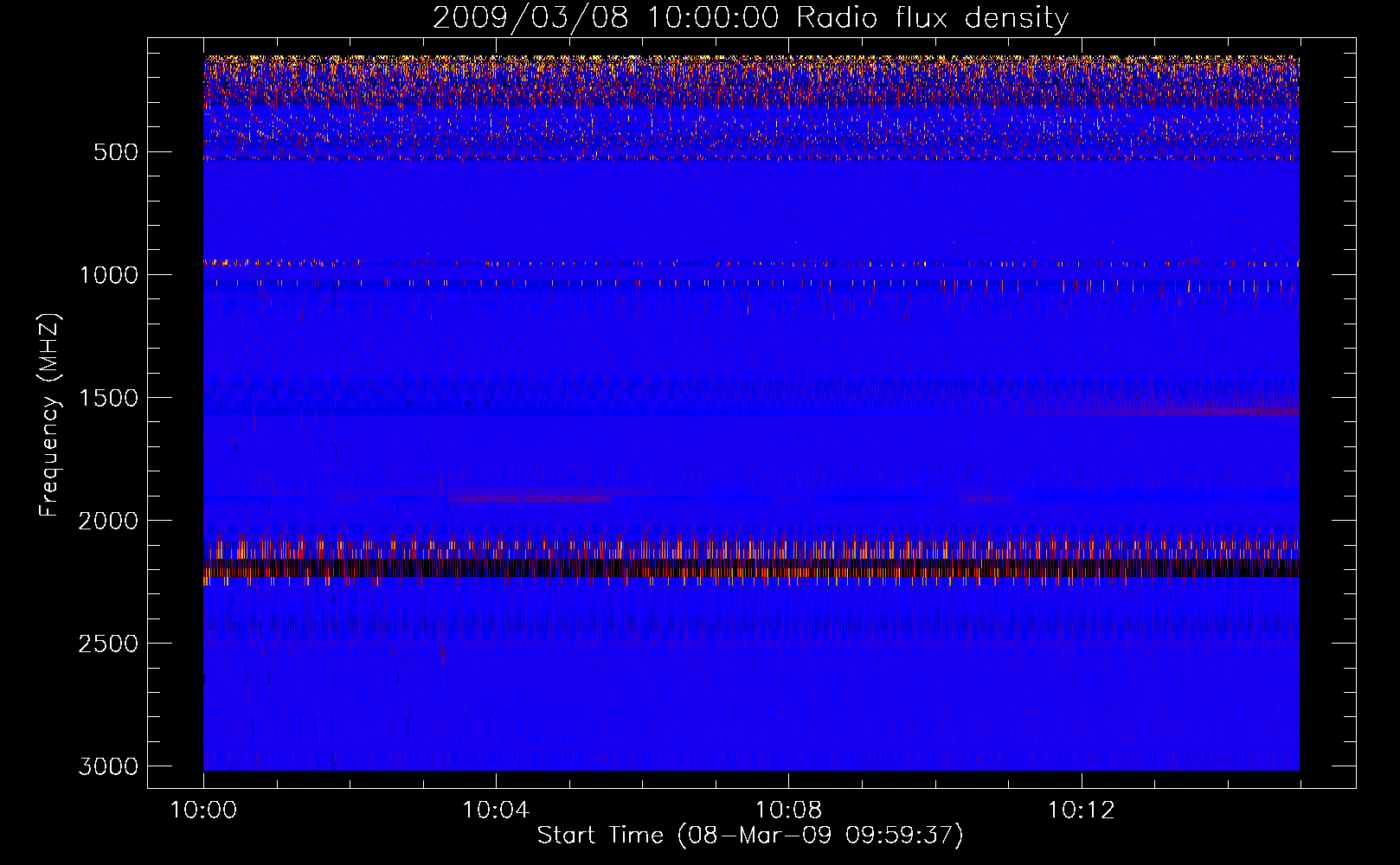Viewport: 1400px width, 865px height.
Task: Click the "500" frequency tick label
Action: point(115,152)
